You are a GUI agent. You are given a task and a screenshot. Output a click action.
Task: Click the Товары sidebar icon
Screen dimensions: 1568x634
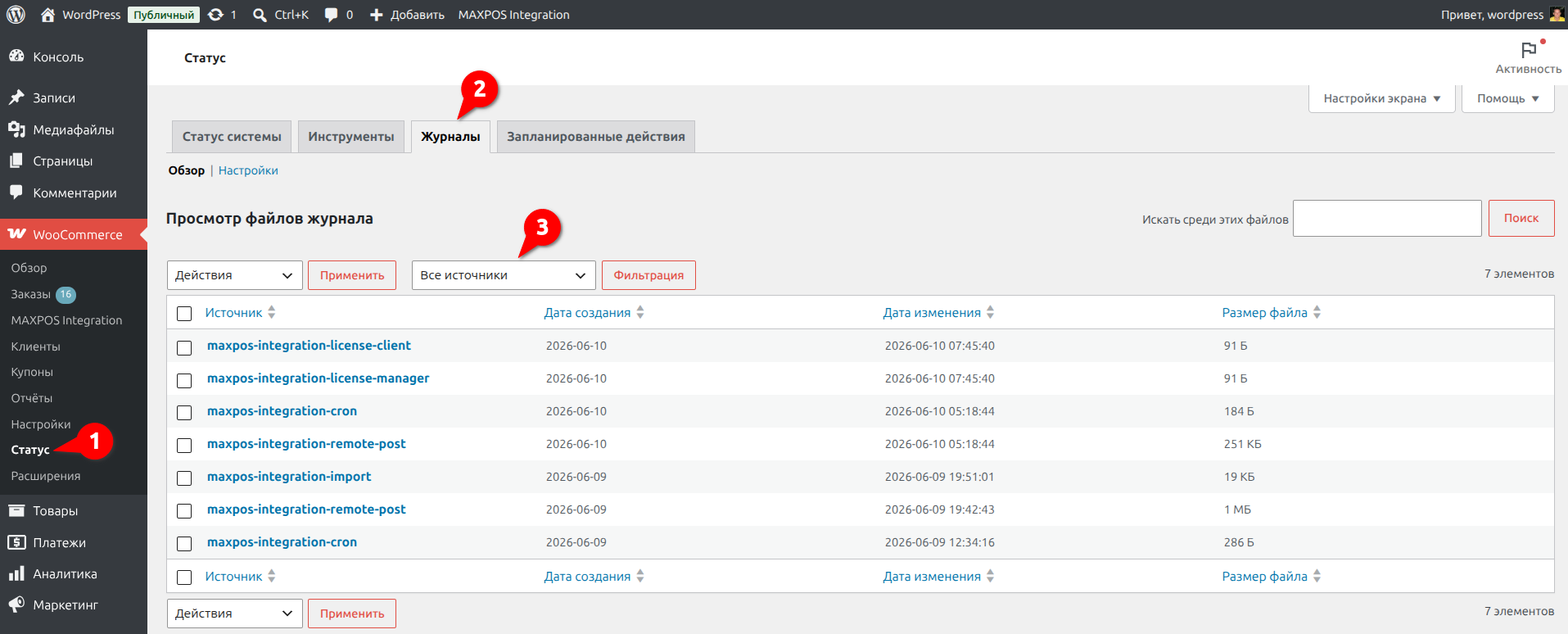[16, 510]
